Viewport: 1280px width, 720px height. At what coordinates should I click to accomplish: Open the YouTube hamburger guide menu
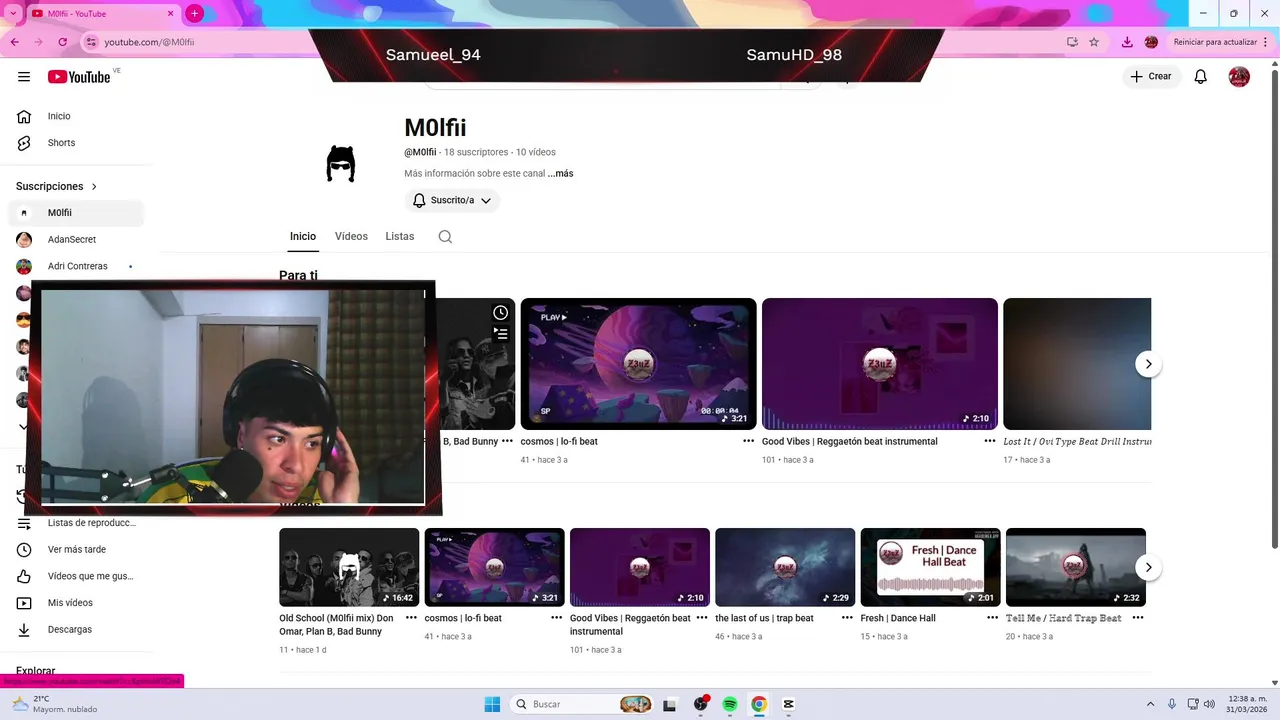click(x=24, y=77)
